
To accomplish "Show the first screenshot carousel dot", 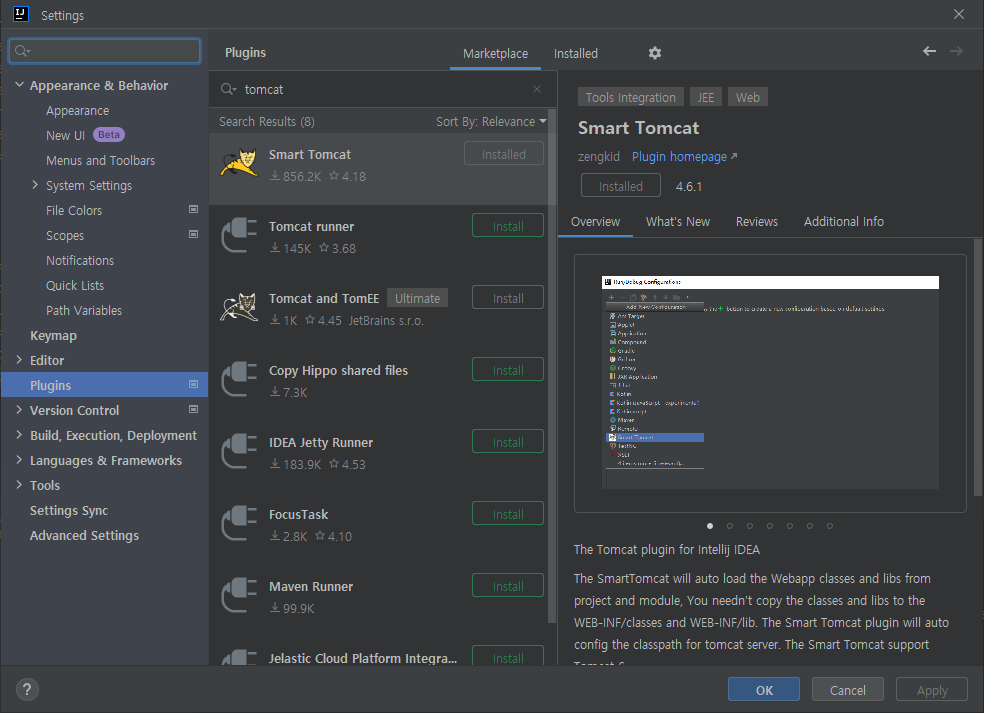I will 710,526.
